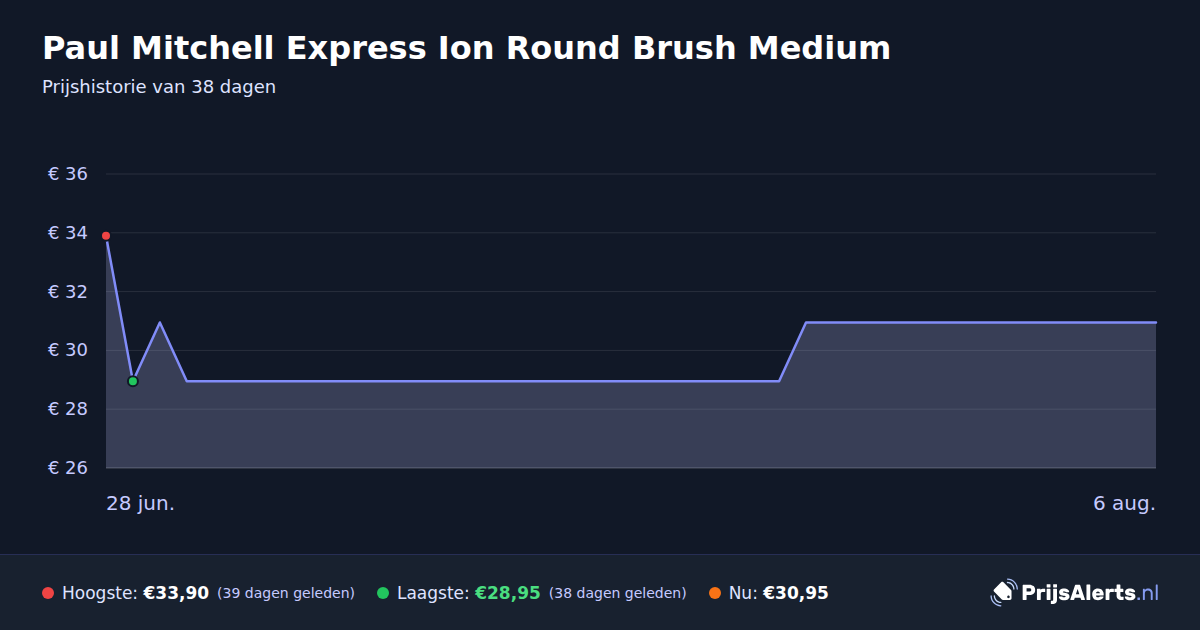Click the 28 jun. start date label

tap(141, 503)
